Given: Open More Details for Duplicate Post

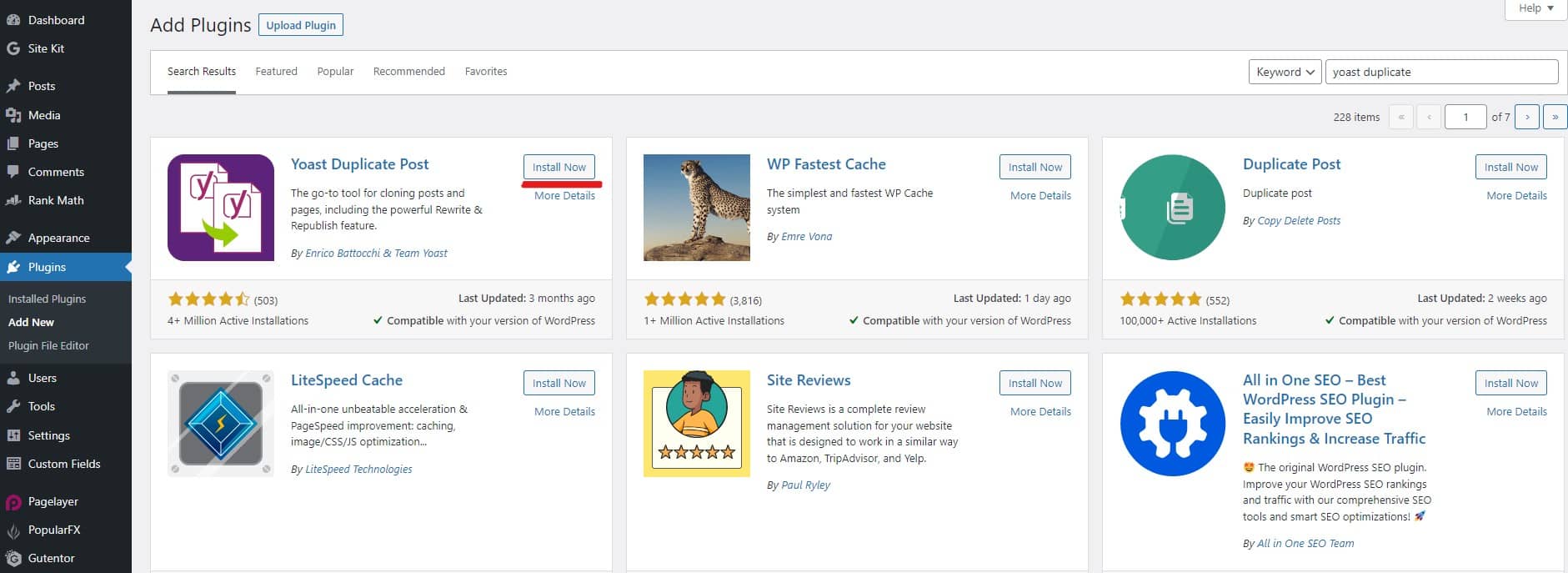Looking at the screenshot, I should pyautogui.click(x=1516, y=195).
